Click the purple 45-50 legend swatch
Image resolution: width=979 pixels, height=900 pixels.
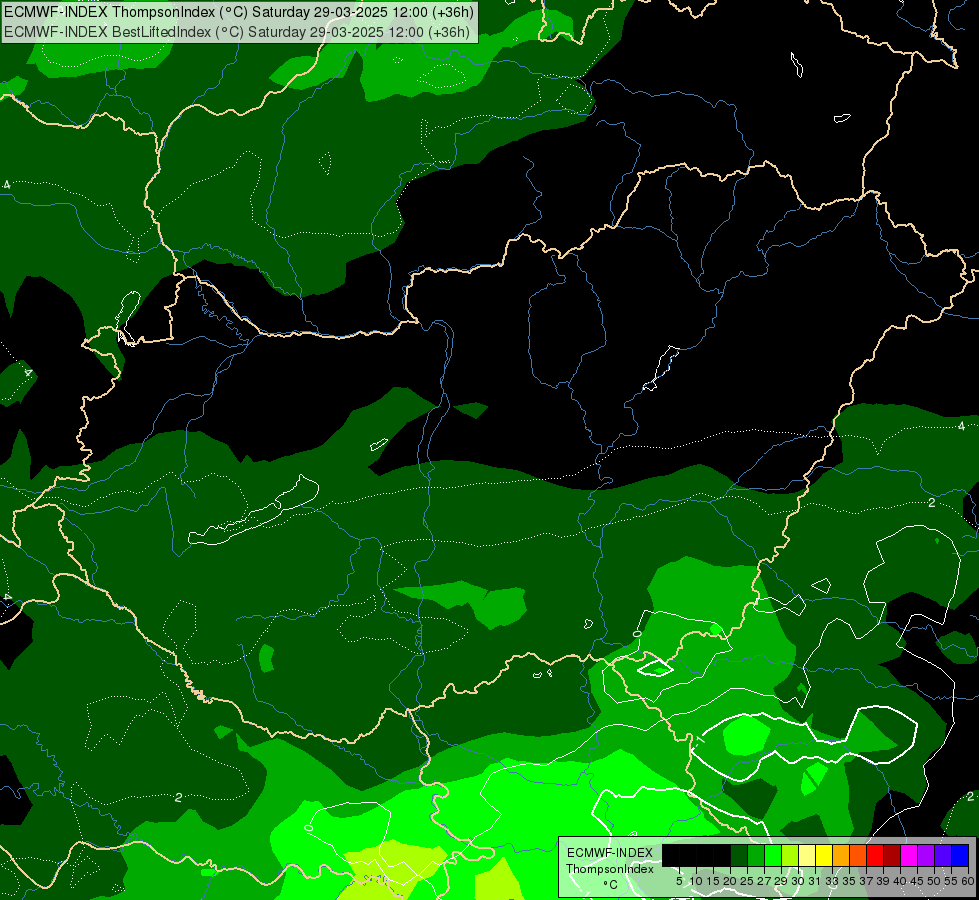926,855
